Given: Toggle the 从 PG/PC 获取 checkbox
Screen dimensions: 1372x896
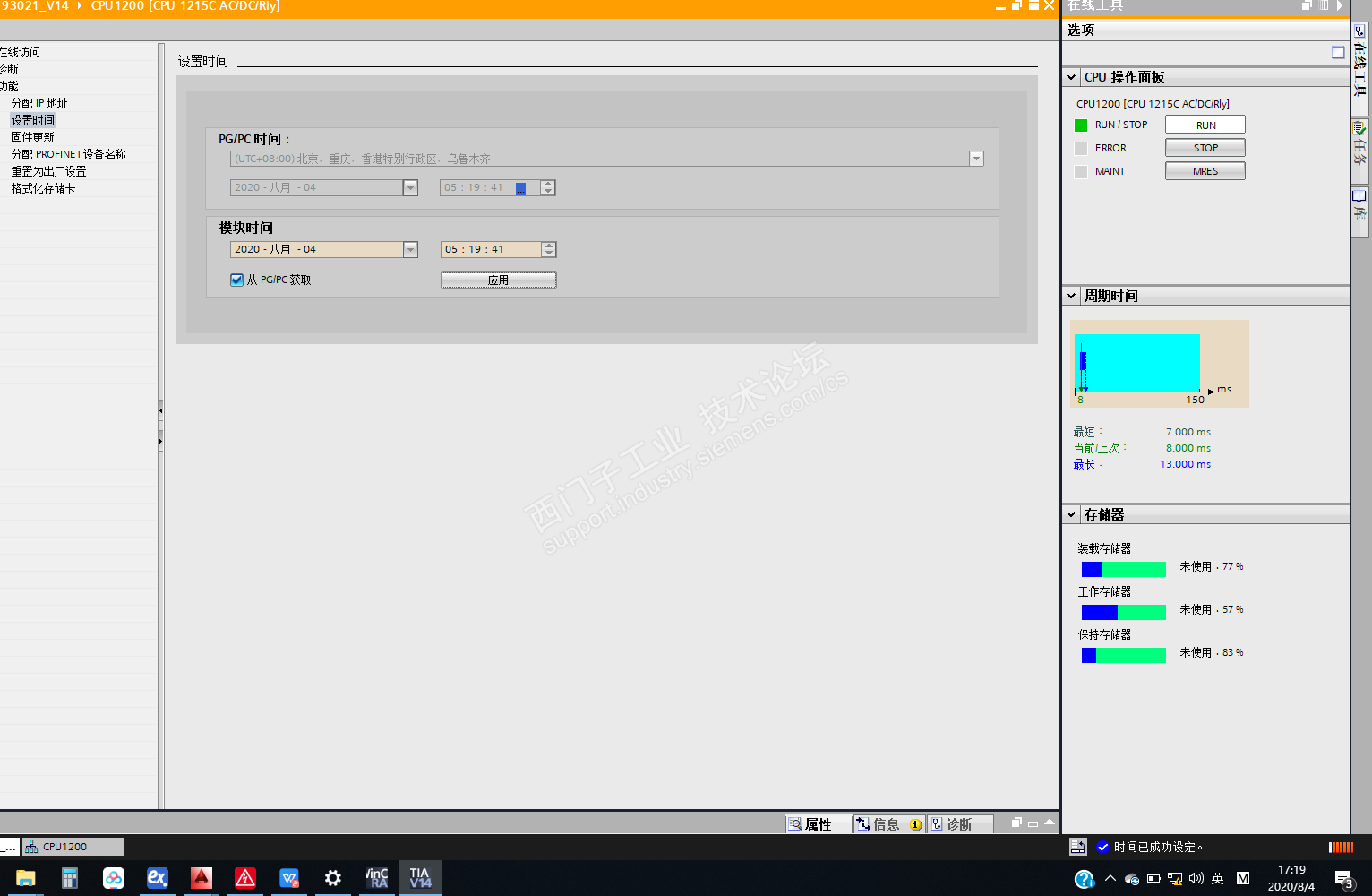Looking at the screenshot, I should tap(237, 280).
